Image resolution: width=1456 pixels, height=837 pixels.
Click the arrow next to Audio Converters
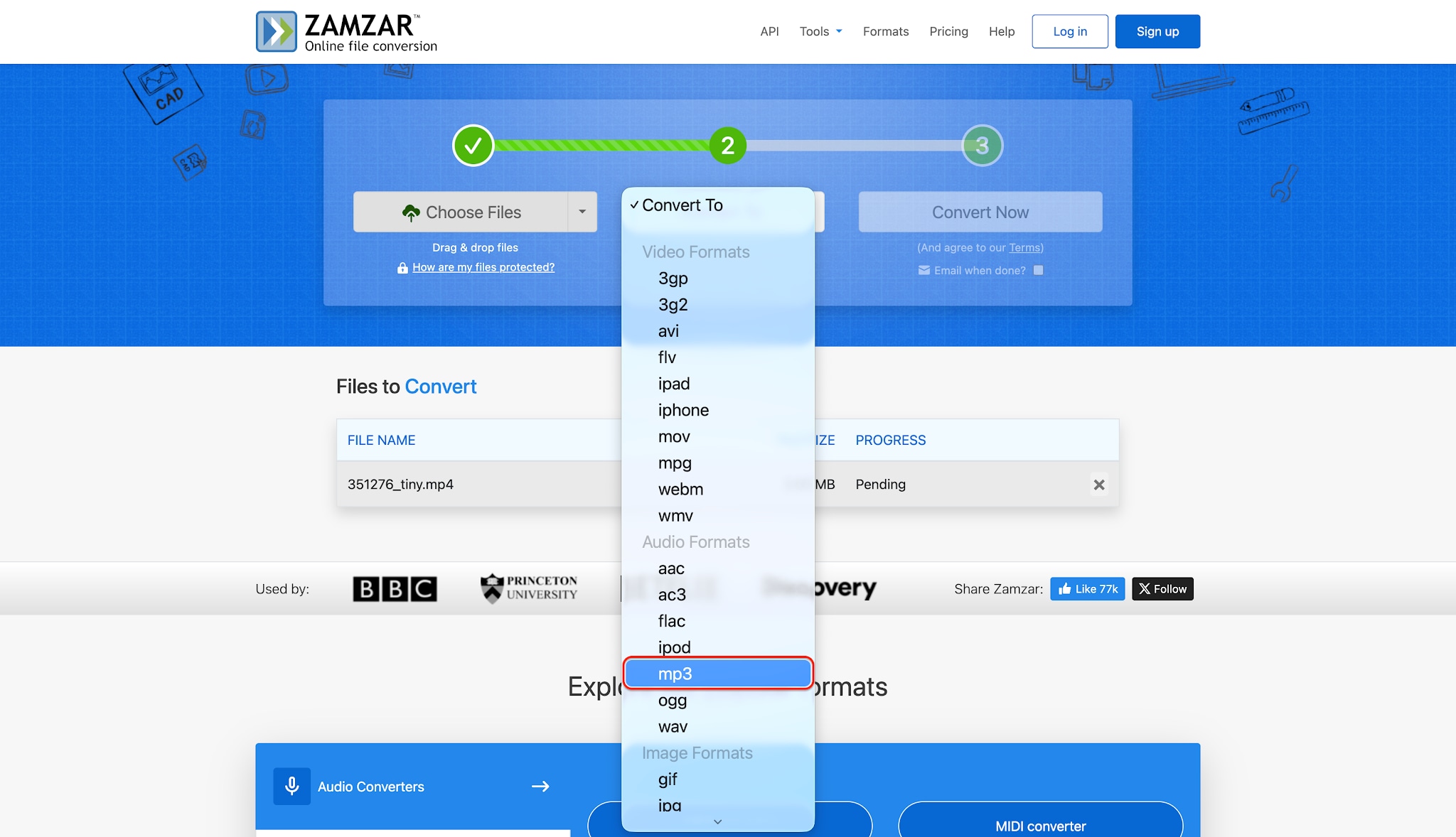coord(540,787)
